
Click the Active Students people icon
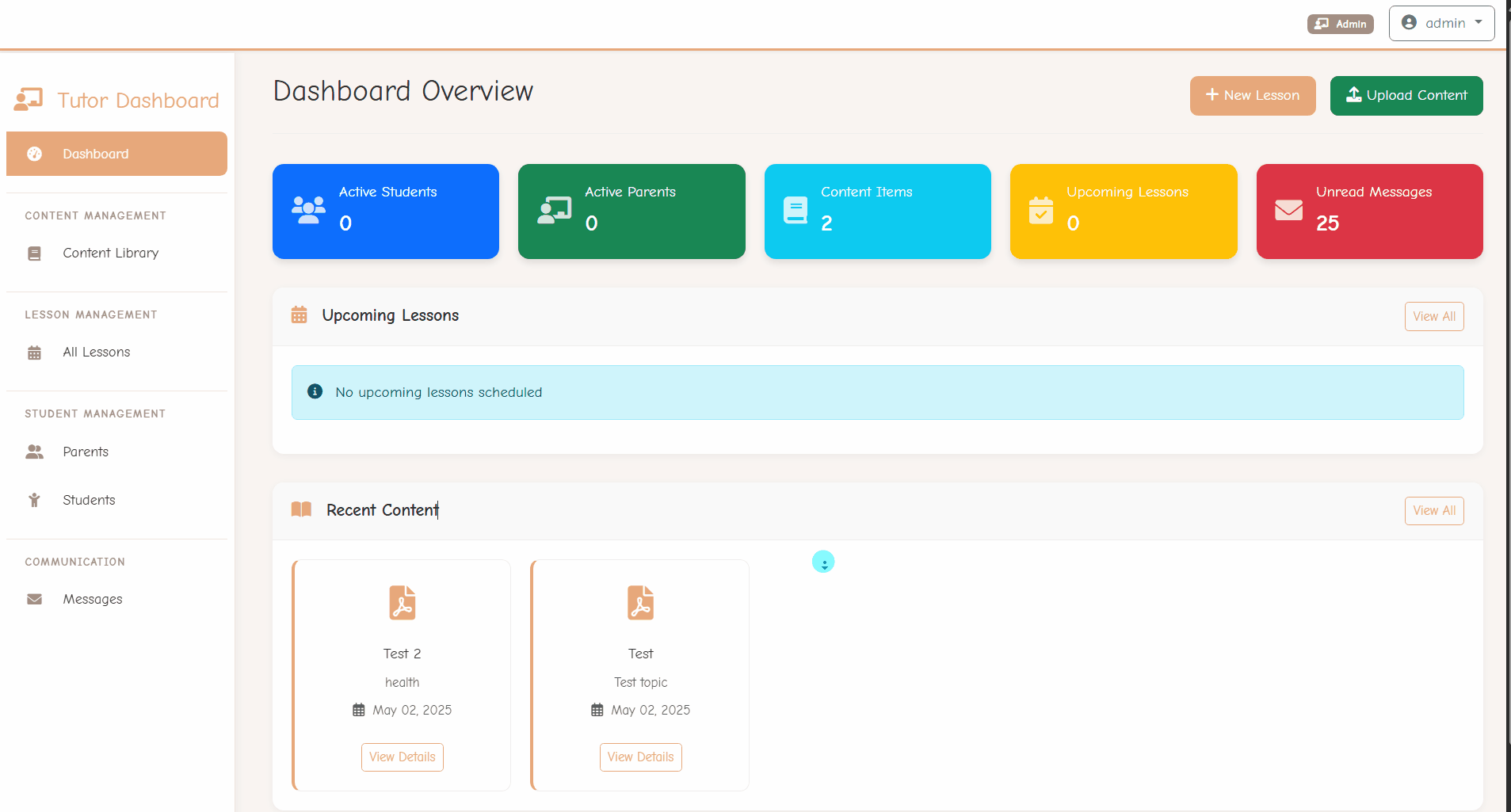tap(308, 210)
